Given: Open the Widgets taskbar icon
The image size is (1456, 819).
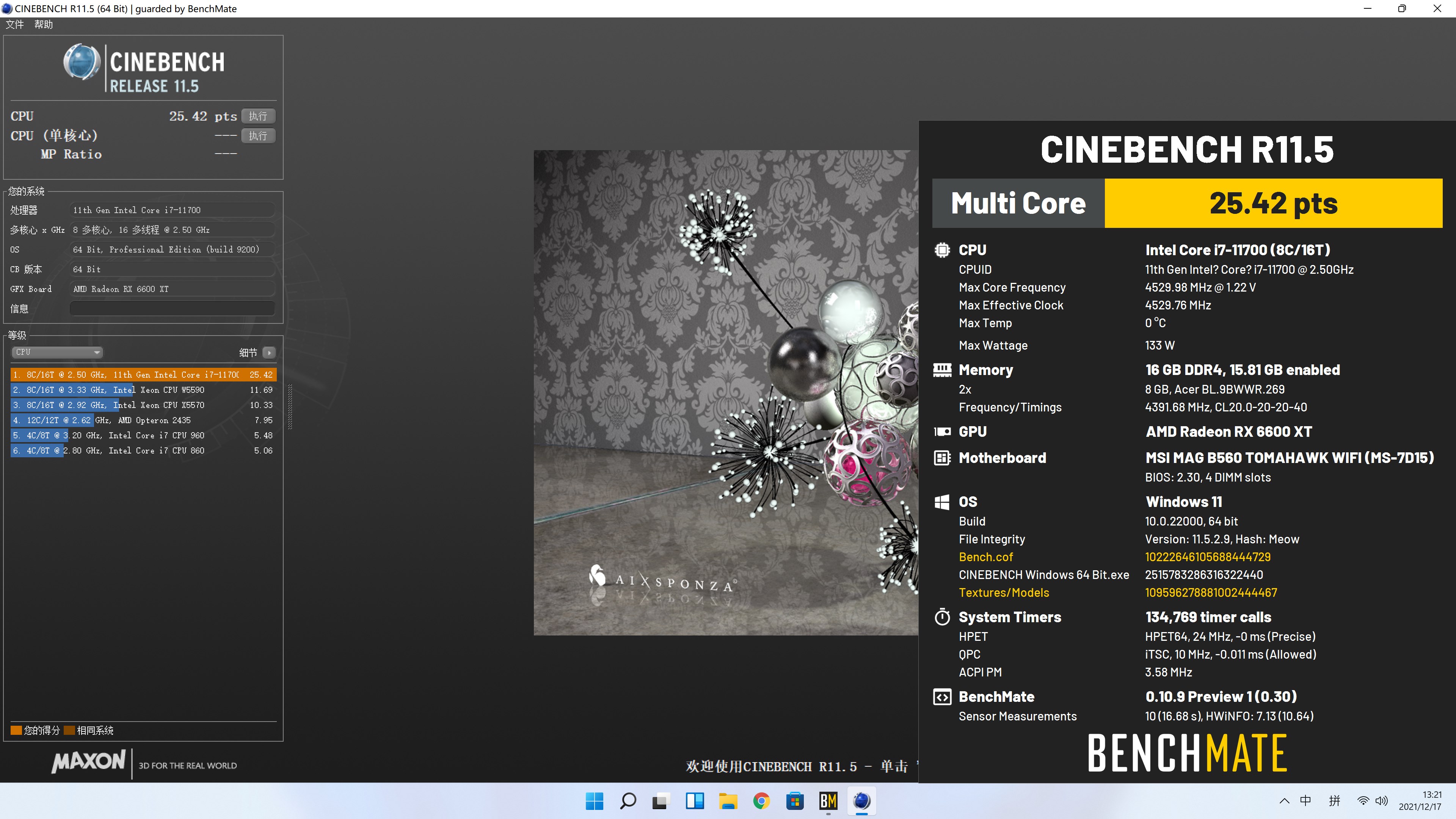Looking at the screenshot, I should 694,801.
